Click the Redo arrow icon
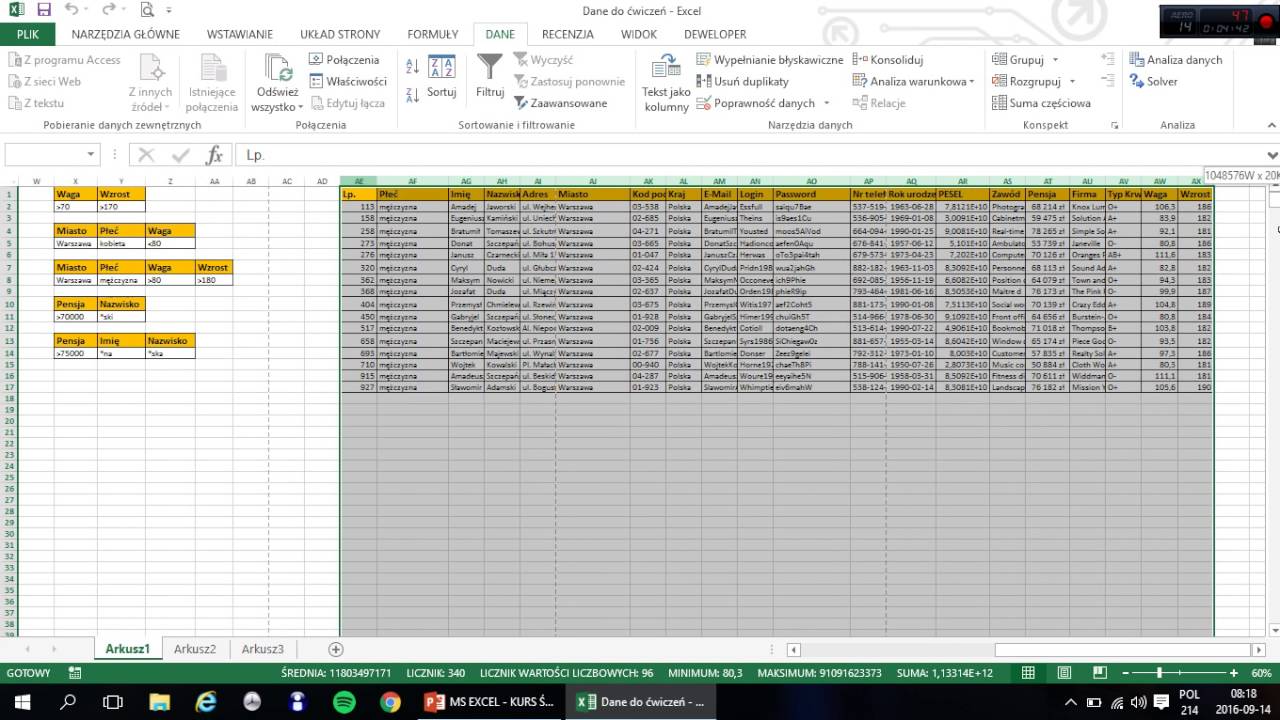Viewport: 1280px width, 720px height. click(x=108, y=10)
